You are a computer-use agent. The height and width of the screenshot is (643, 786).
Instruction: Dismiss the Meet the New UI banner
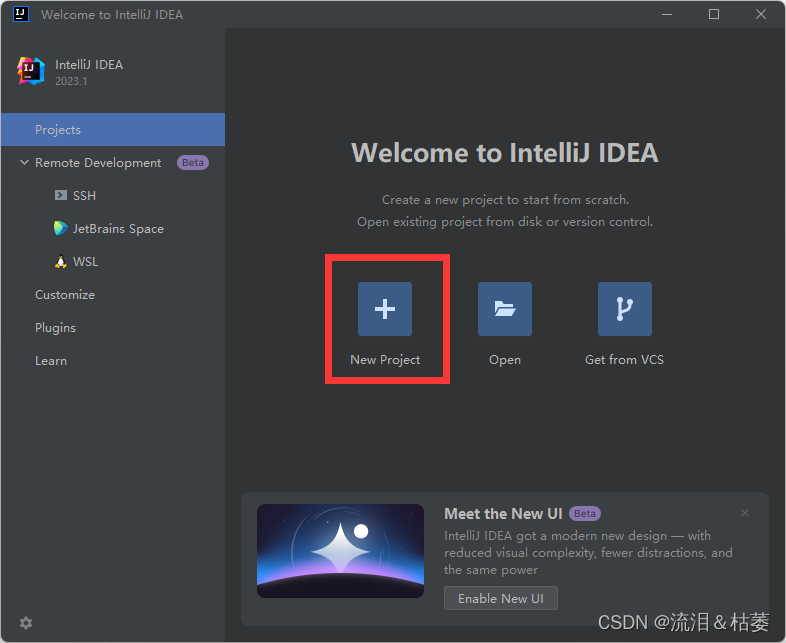(745, 513)
